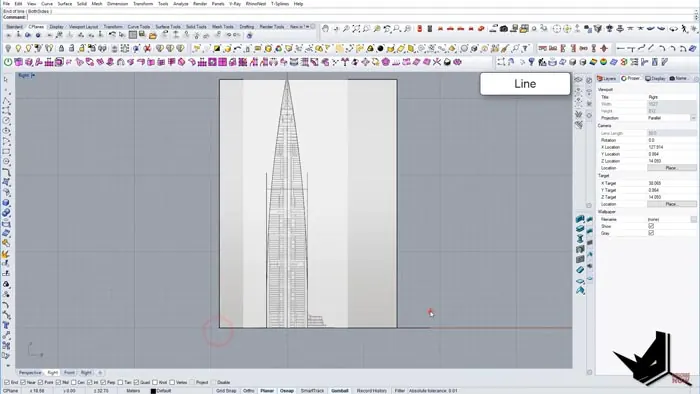Click the camera Location Place button
Image resolution: width=700 pixels, height=394 pixels.
[x=671, y=168]
